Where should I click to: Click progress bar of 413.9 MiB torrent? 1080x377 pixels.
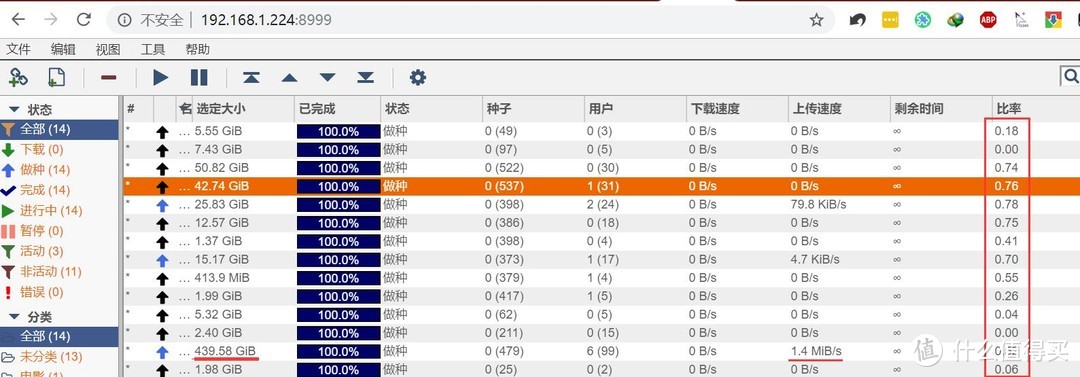tap(338, 278)
